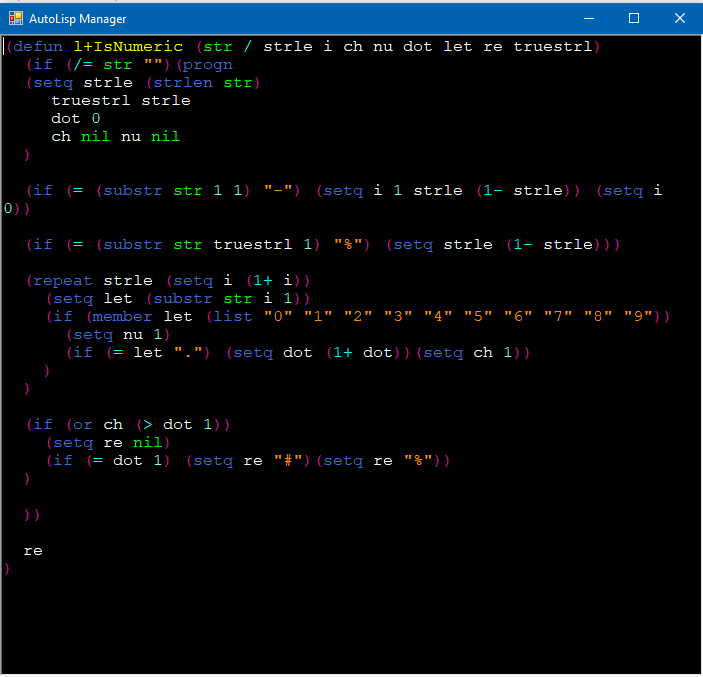The image size is (703, 677).
Task: Click the string "#"
Action: click(288, 461)
